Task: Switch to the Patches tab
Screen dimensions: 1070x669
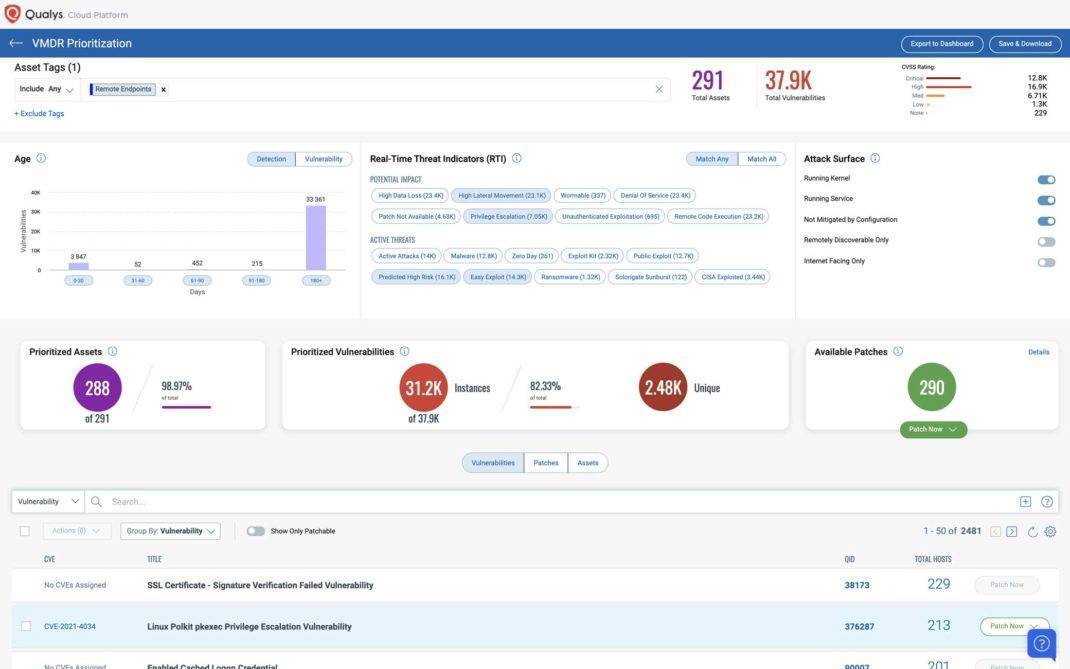Action: [546, 463]
